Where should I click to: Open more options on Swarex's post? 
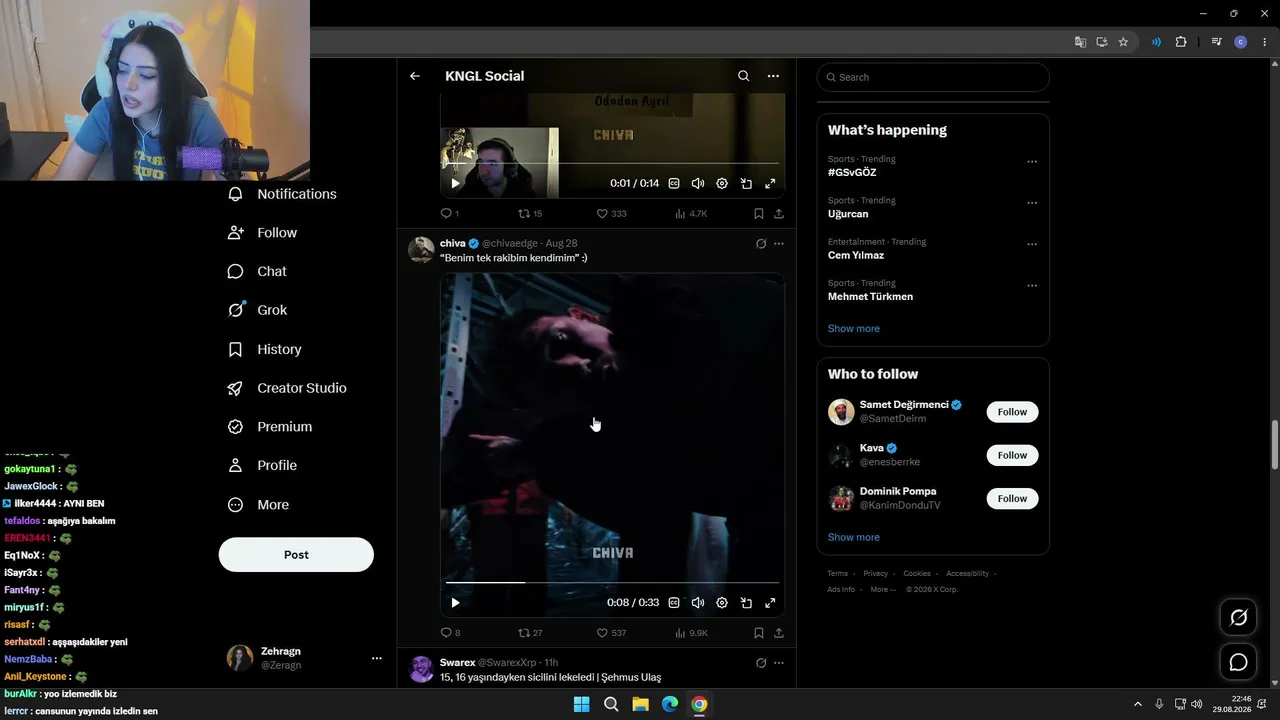[779, 663]
